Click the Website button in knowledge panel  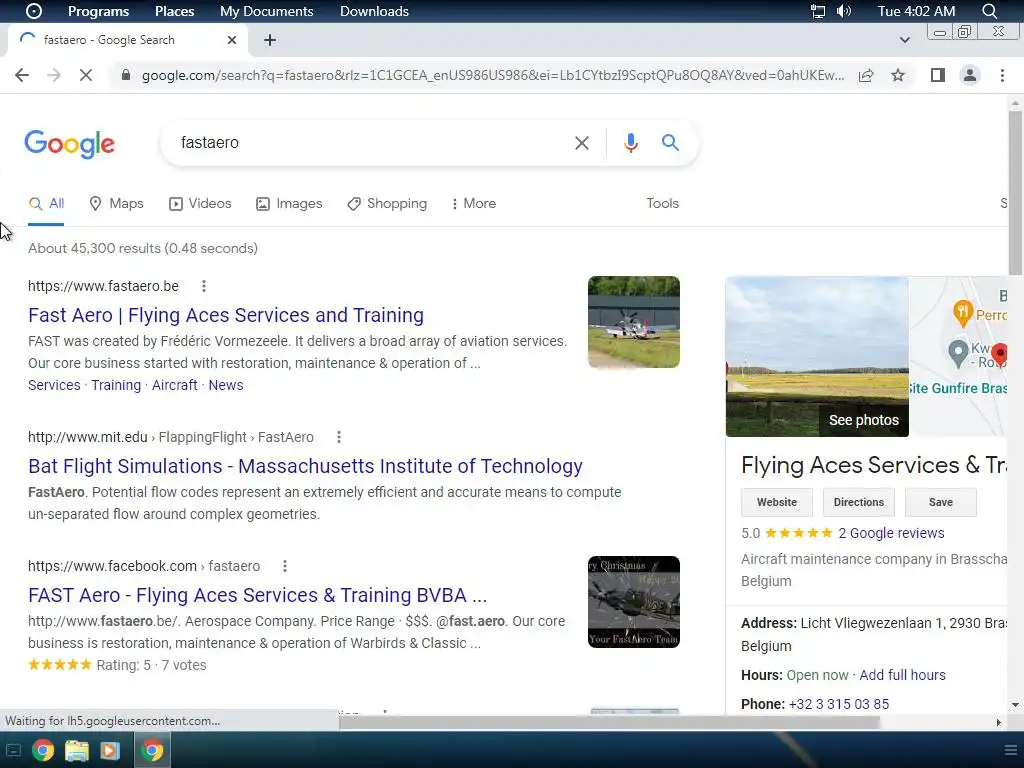(776, 502)
